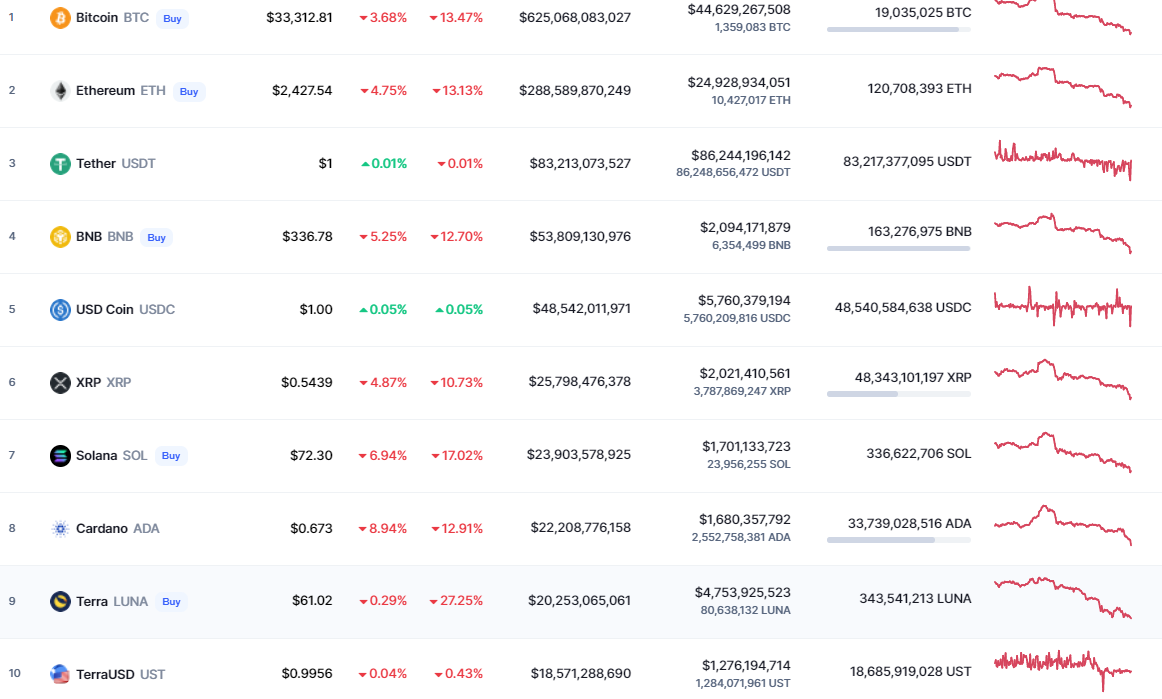Click the Solana logo icon
This screenshot has height=699, width=1162.
point(60,456)
